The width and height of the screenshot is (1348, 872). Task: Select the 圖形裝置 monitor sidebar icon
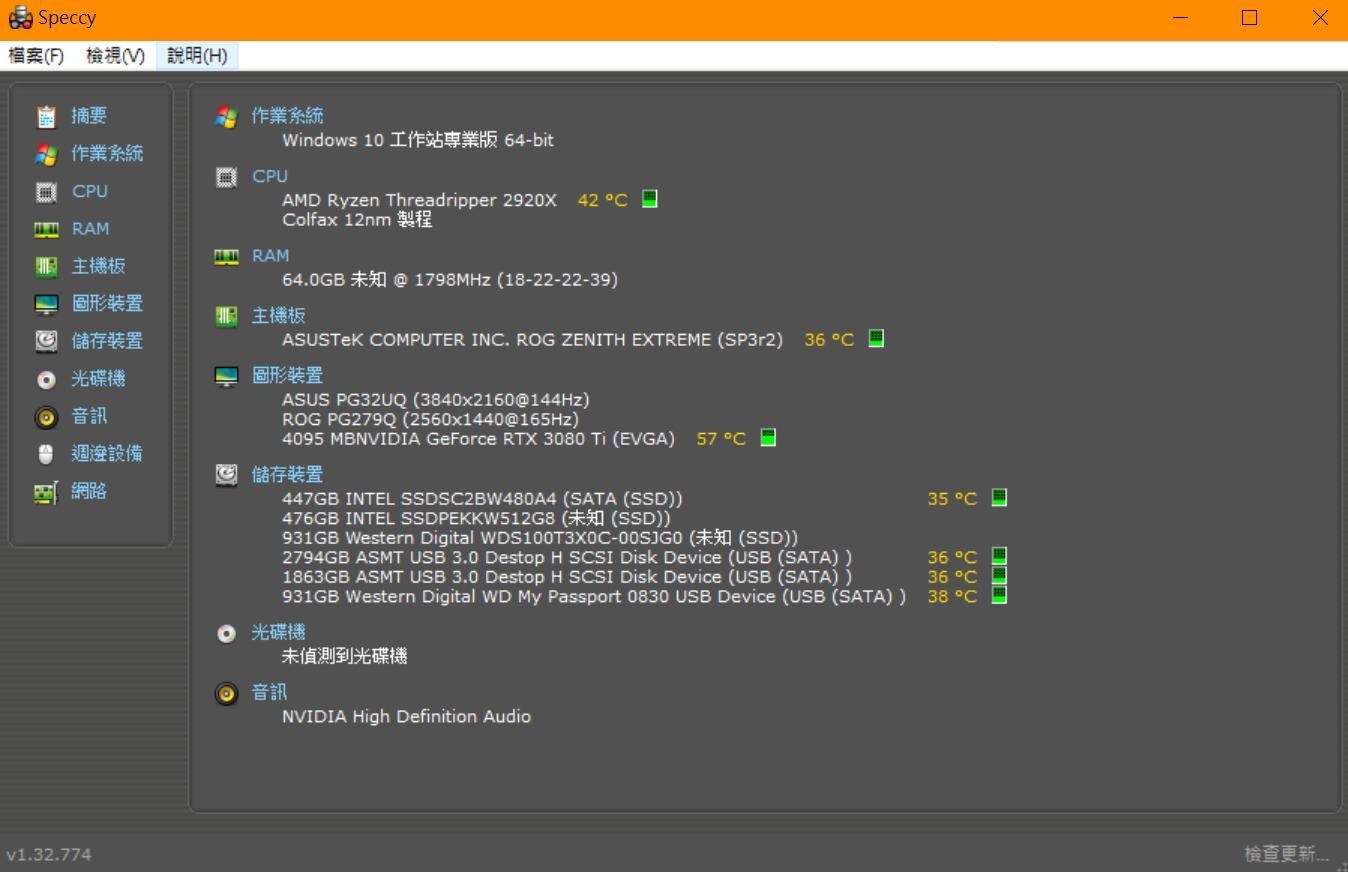point(46,304)
